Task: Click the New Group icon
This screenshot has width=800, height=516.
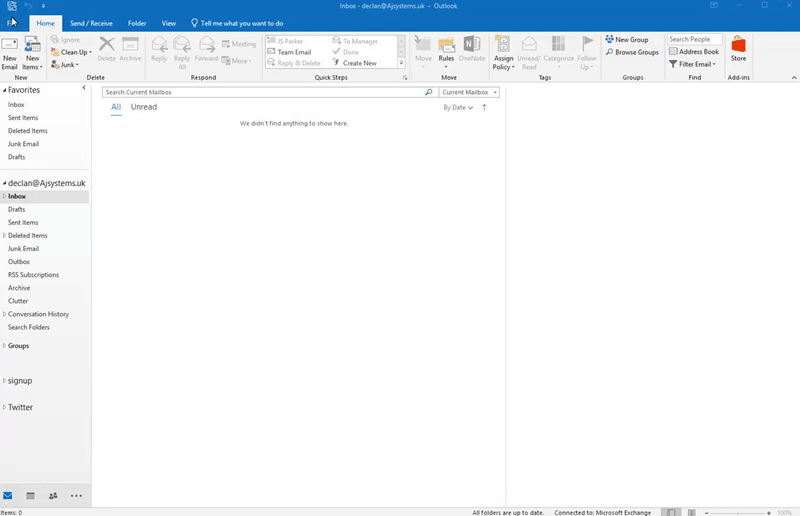Action: click(626, 40)
